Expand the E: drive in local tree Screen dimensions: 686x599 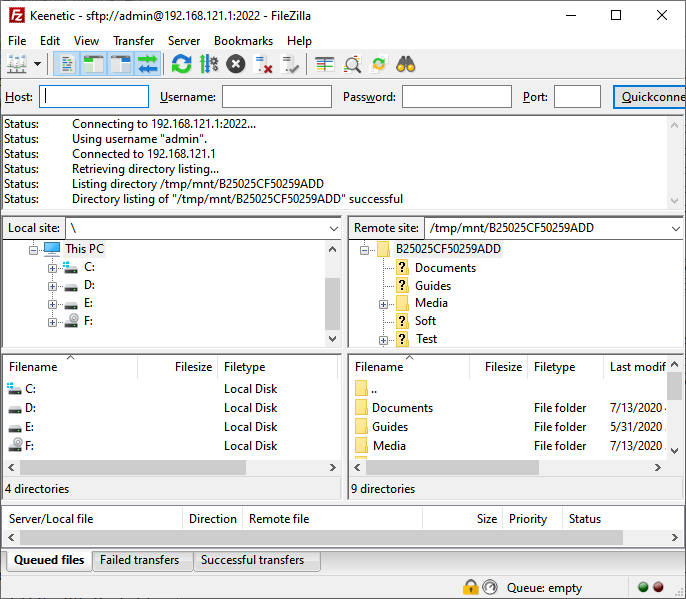(x=52, y=304)
